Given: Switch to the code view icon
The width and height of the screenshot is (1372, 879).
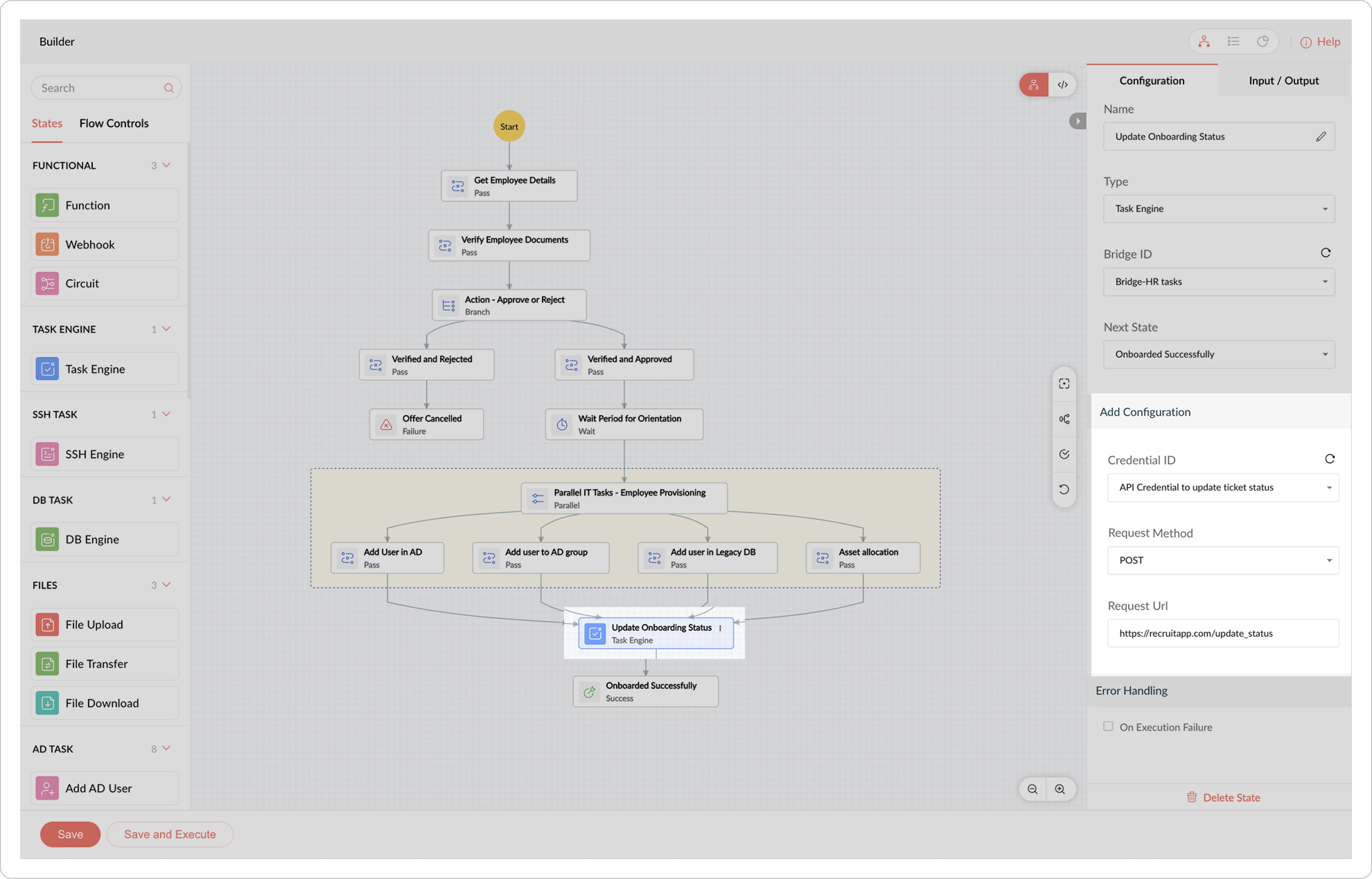Looking at the screenshot, I should [1063, 85].
